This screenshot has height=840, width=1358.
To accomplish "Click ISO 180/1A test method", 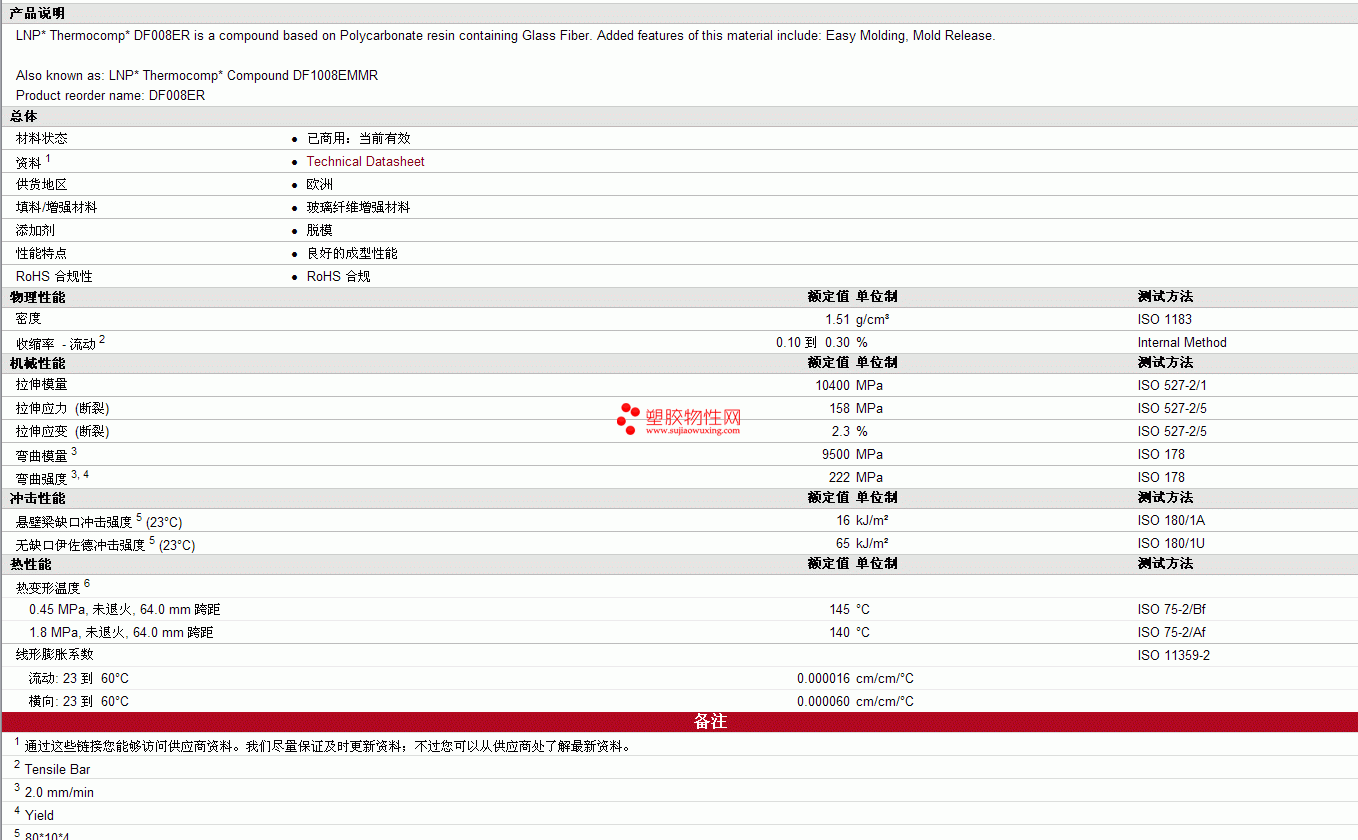I will [1171, 520].
